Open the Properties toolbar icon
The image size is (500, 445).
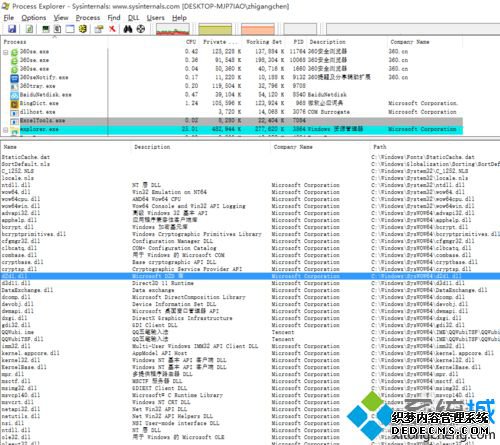(x=99, y=29)
